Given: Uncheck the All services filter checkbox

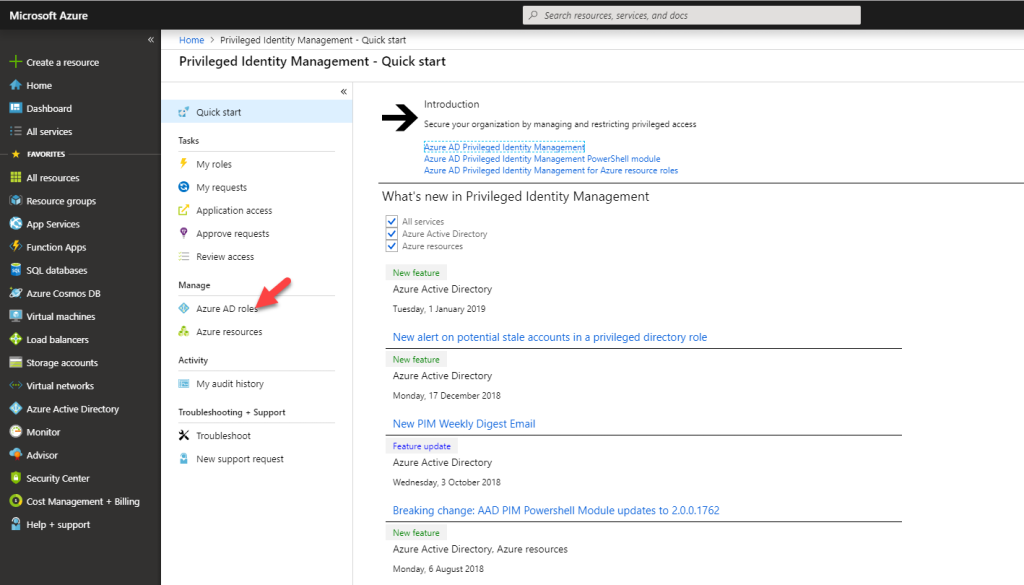Looking at the screenshot, I should (x=392, y=221).
